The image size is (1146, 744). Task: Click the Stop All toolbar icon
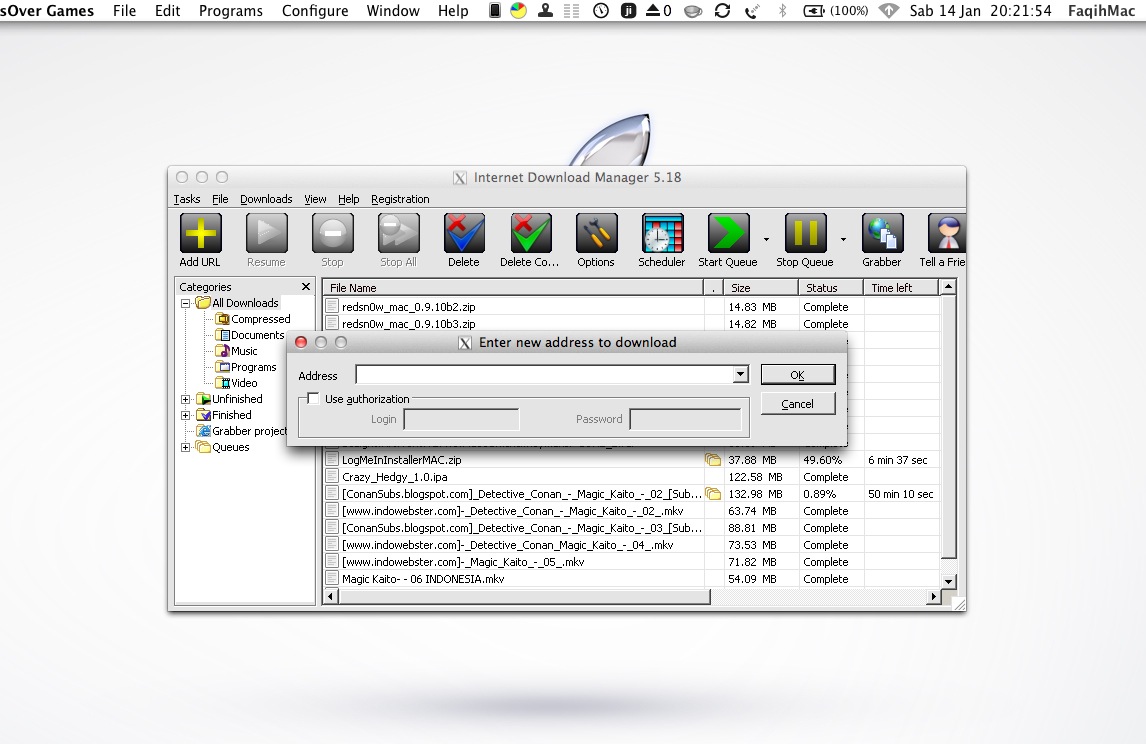click(398, 234)
